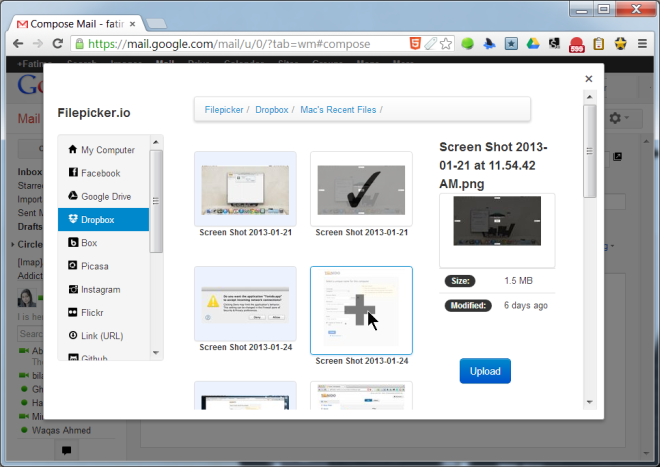Click the selected file name heading
The height and width of the screenshot is (467, 660).
click(493, 165)
